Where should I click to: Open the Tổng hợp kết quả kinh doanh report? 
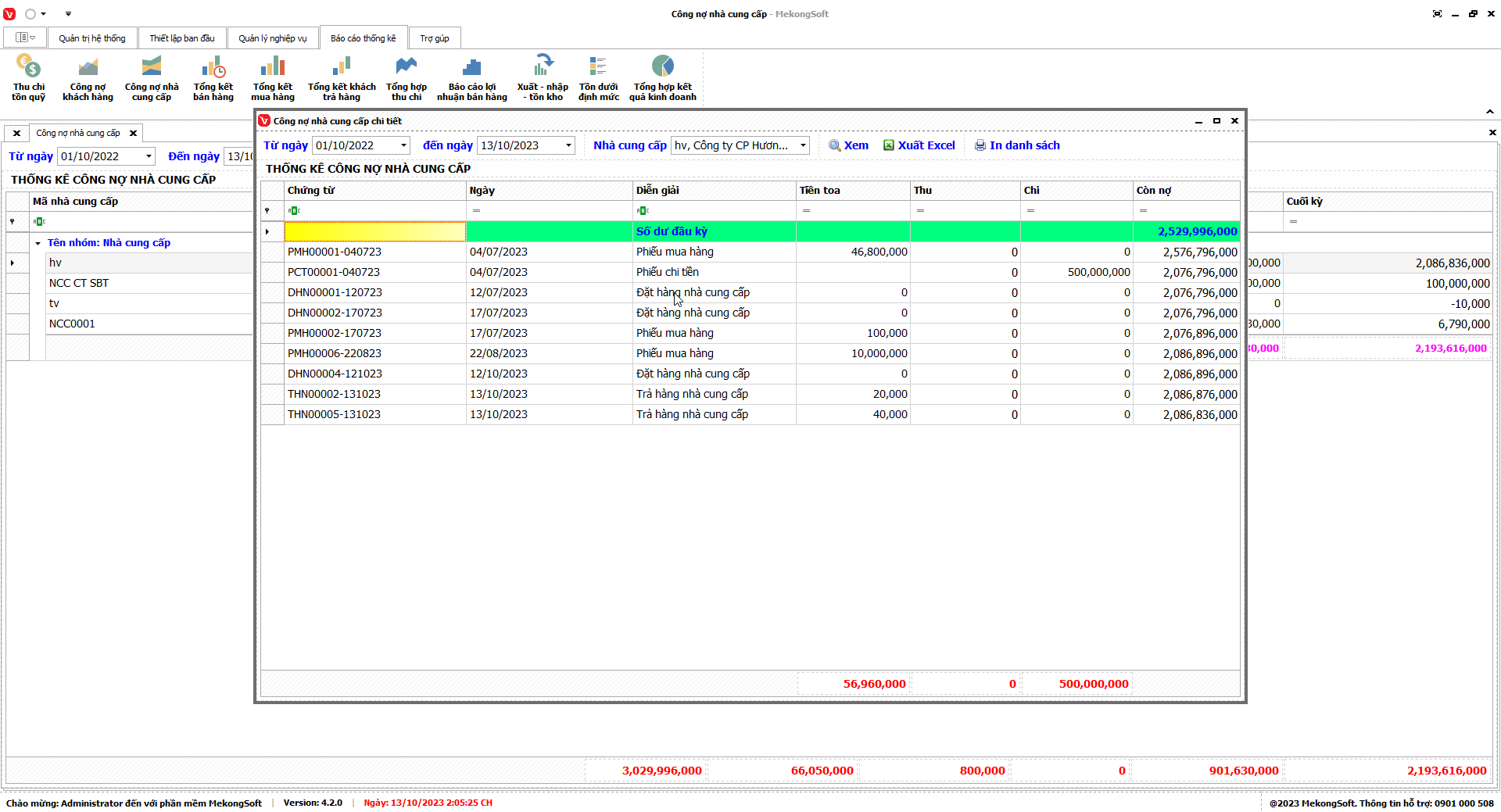point(662,77)
